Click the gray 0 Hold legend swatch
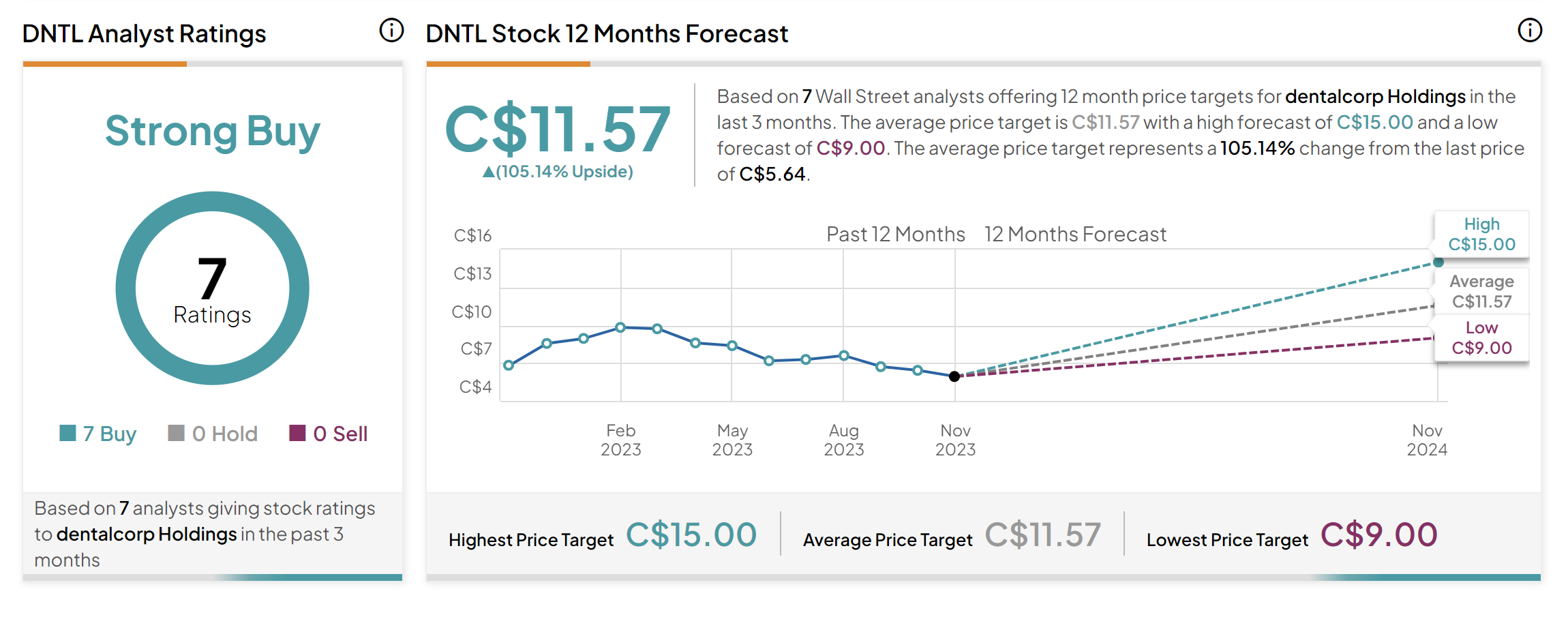The image size is (1568, 617). coord(176,433)
